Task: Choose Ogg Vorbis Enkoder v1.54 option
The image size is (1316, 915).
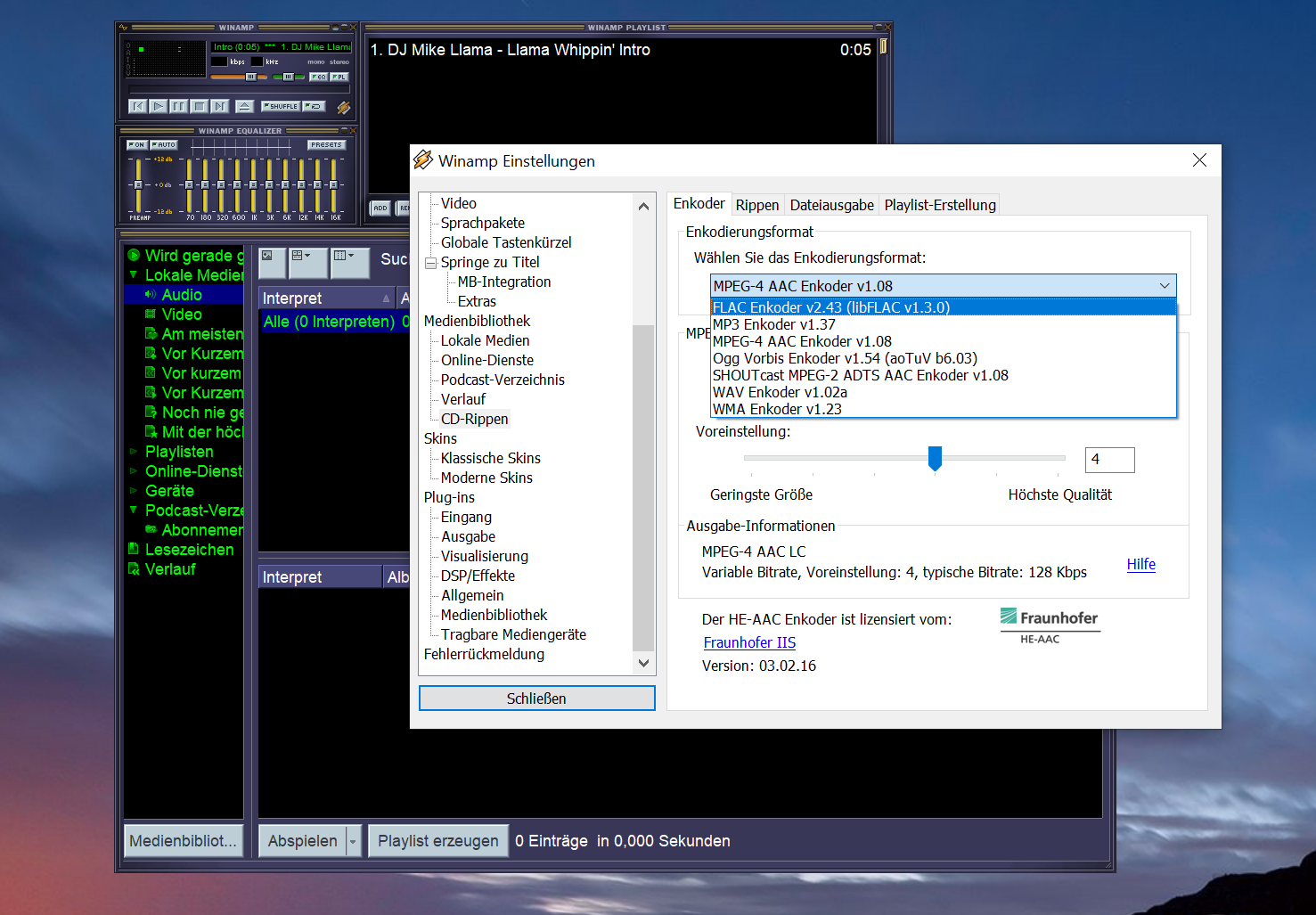Action: (944, 358)
